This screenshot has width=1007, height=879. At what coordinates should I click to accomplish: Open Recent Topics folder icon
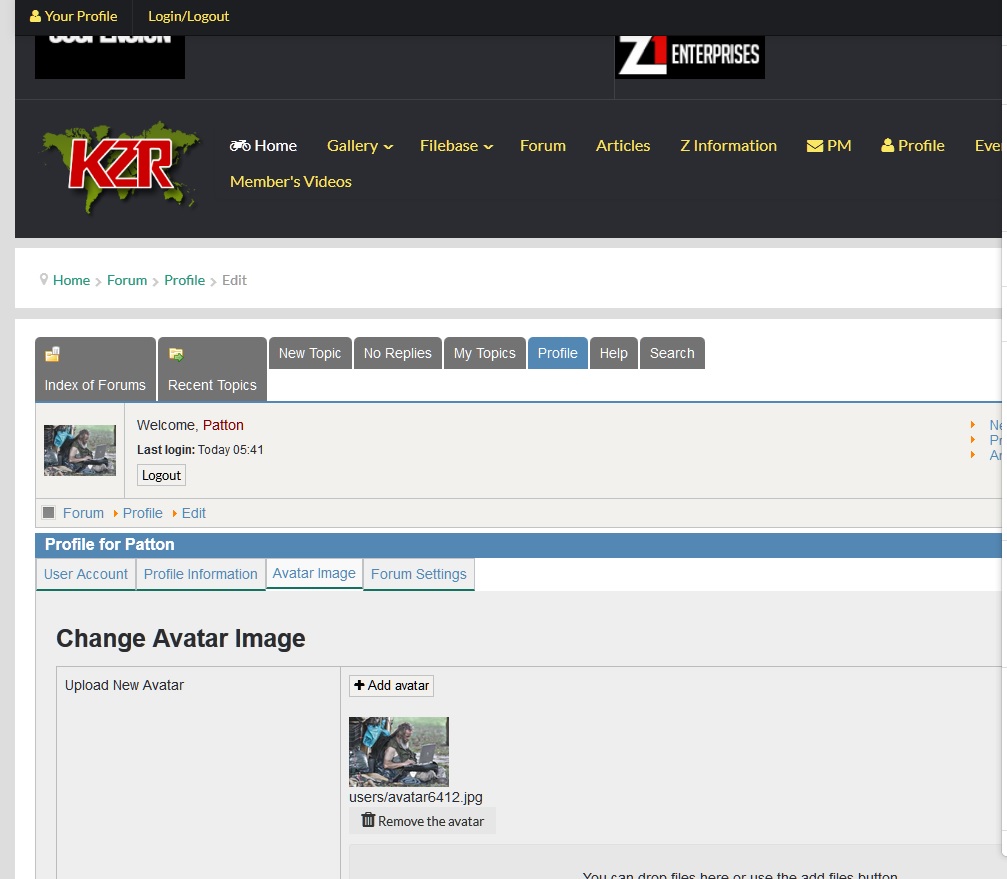pos(176,354)
